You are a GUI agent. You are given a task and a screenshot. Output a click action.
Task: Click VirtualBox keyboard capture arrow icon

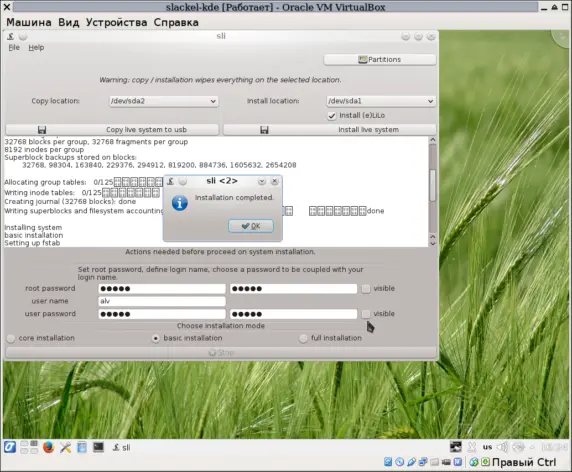click(486, 462)
